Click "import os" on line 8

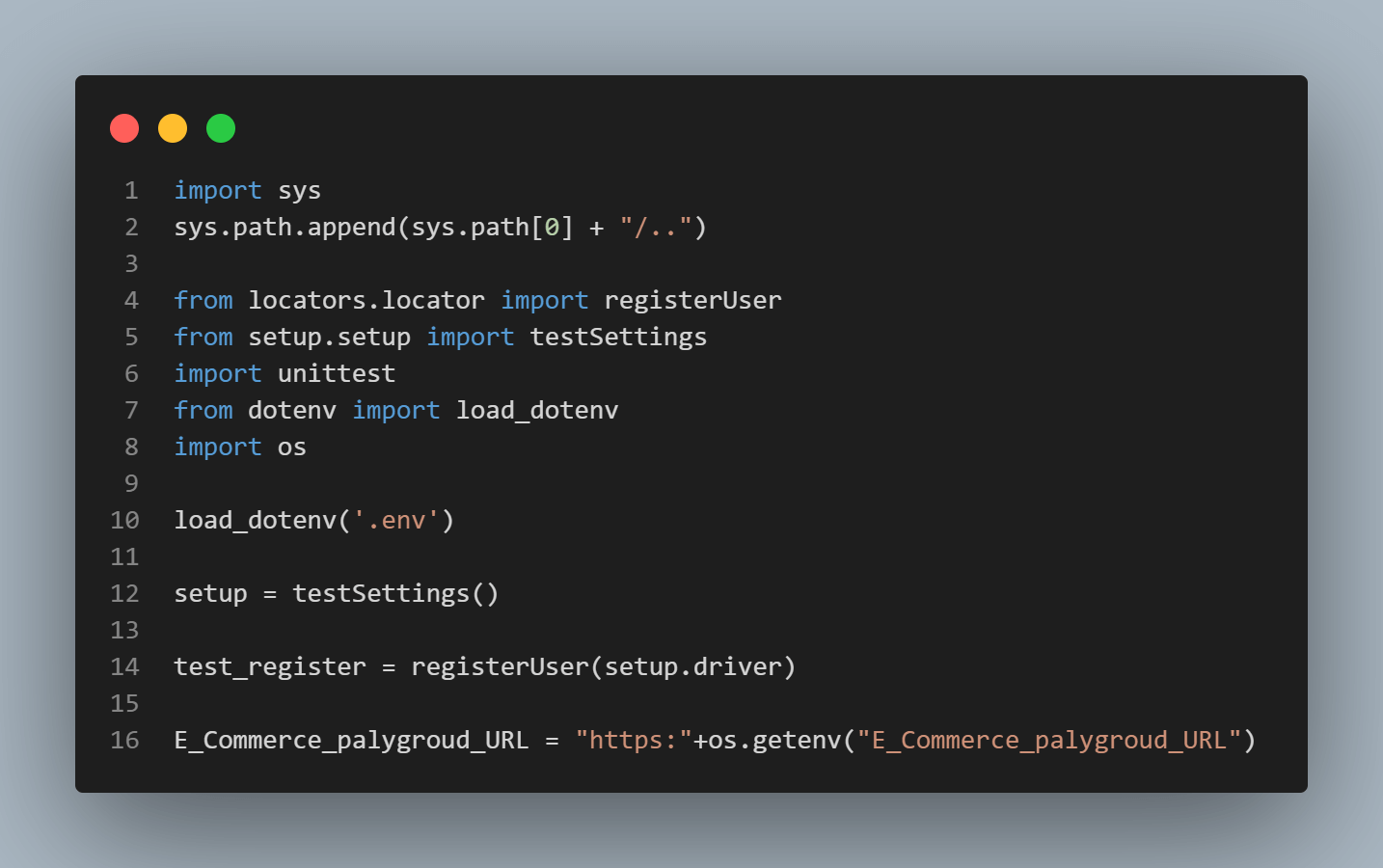[240, 448]
